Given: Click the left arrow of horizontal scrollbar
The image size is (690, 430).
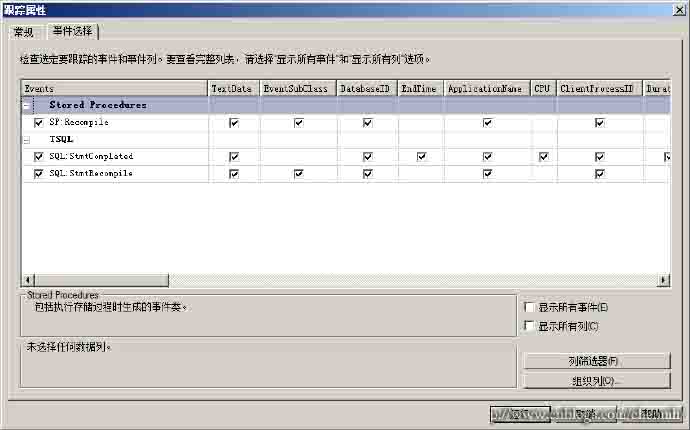Looking at the screenshot, I should click(28, 280).
